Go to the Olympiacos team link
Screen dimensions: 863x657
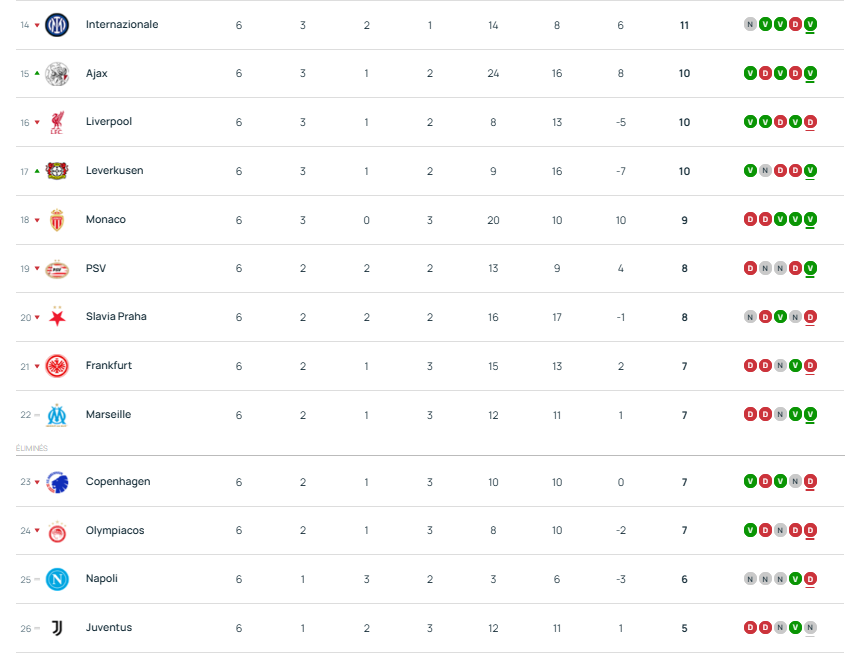[x=115, y=531]
